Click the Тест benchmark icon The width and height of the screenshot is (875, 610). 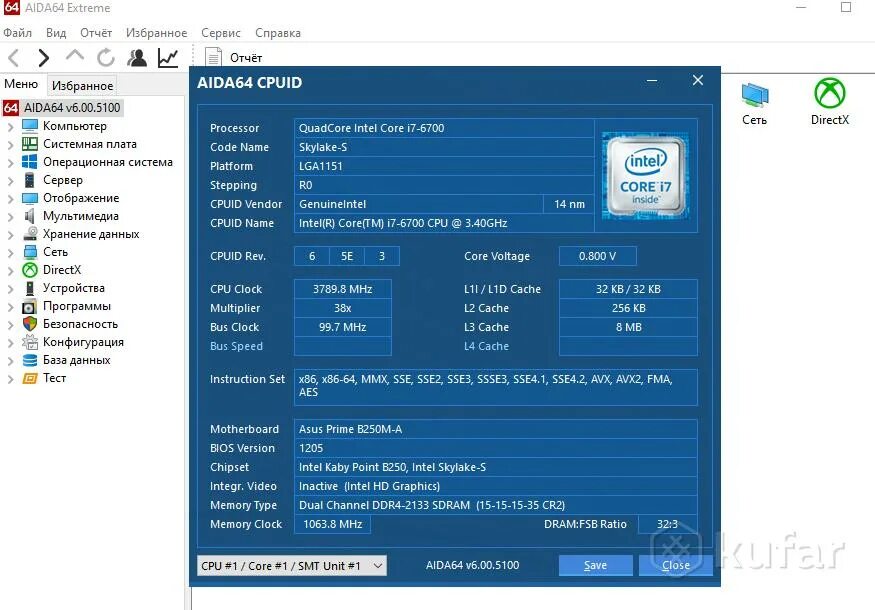pos(30,378)
